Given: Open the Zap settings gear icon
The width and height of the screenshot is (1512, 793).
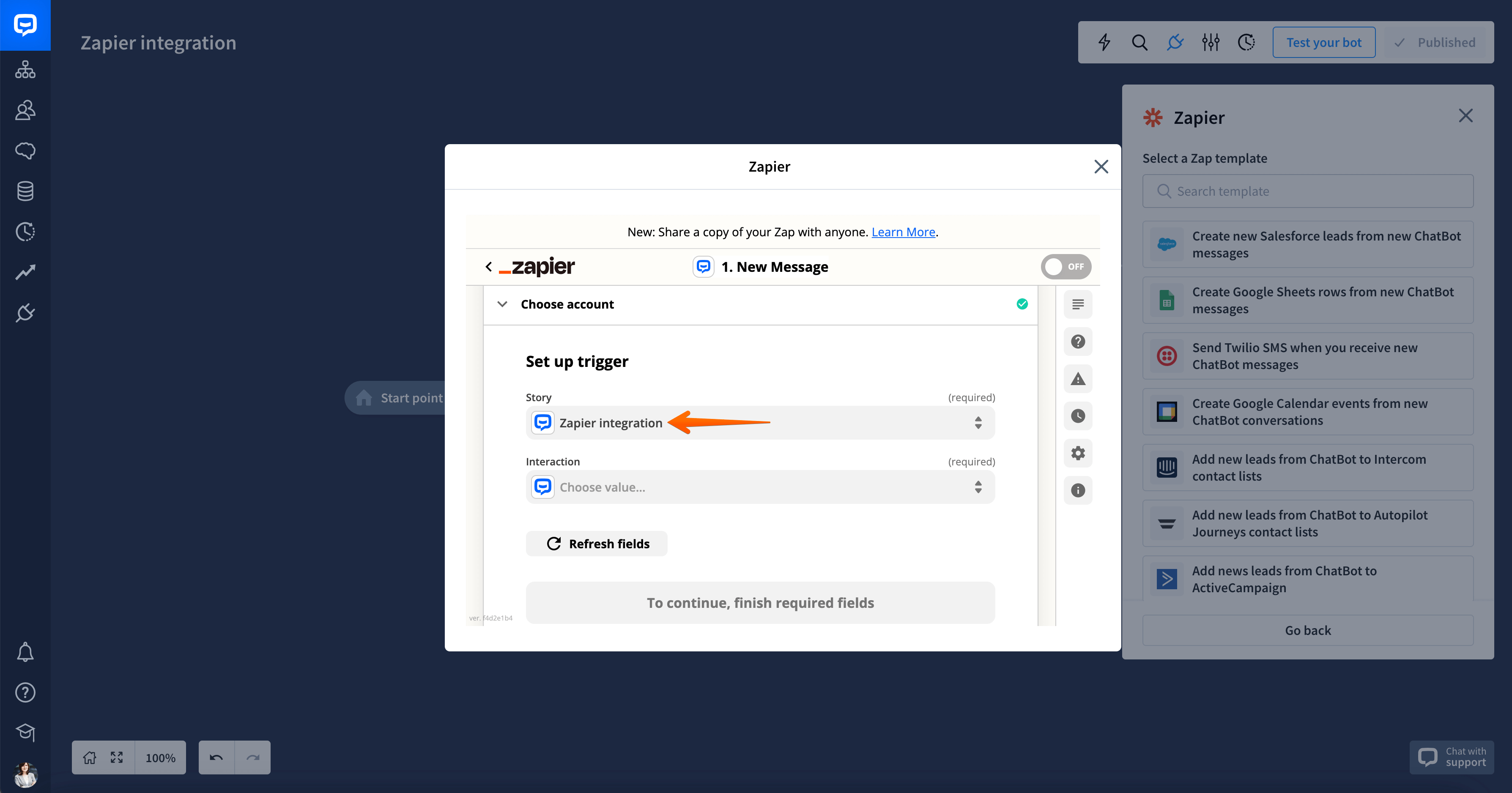Looking at the screenshot, I should tap(1078, 453).
